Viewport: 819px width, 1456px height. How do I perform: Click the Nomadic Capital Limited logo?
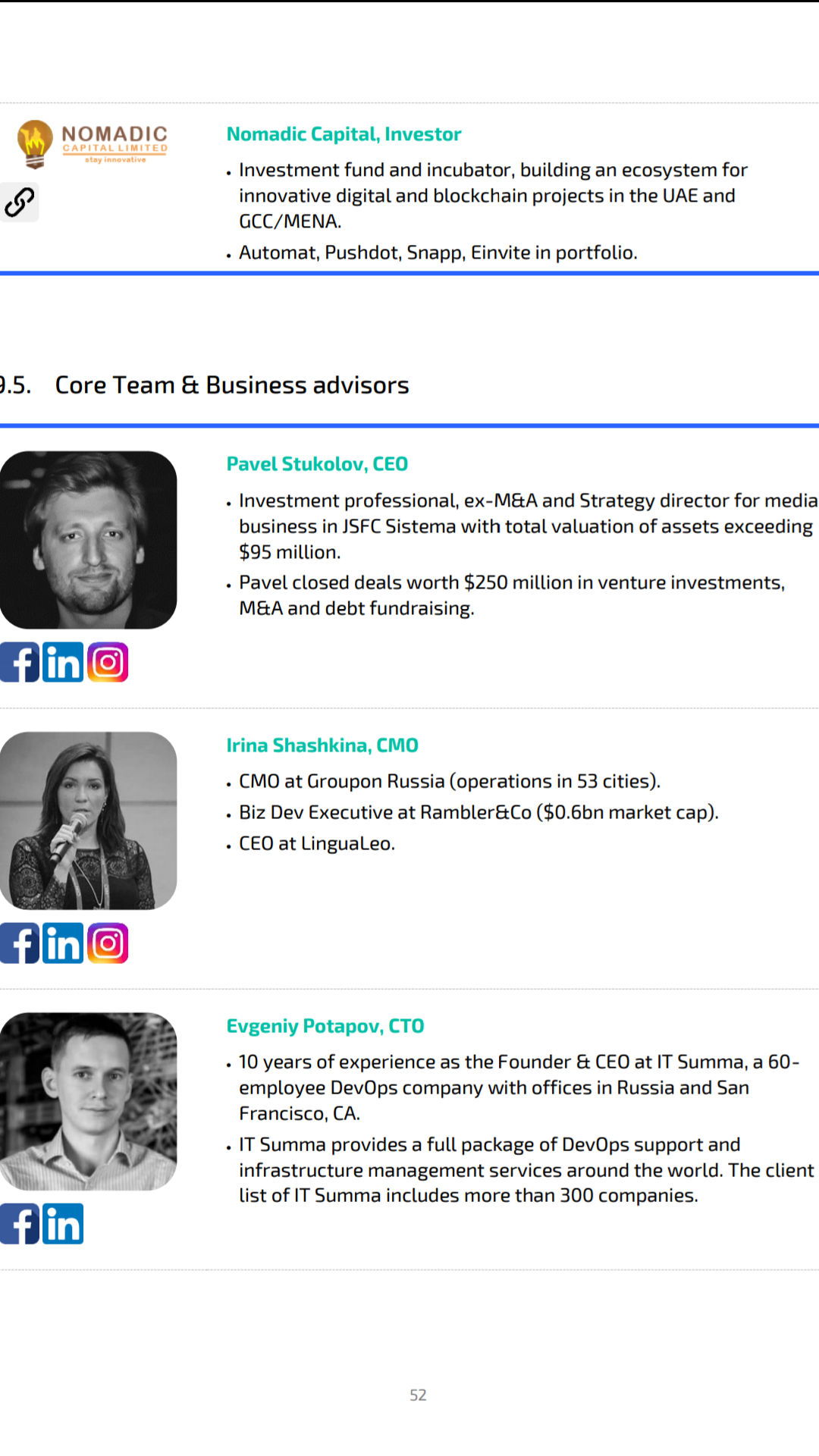point(93,144)
